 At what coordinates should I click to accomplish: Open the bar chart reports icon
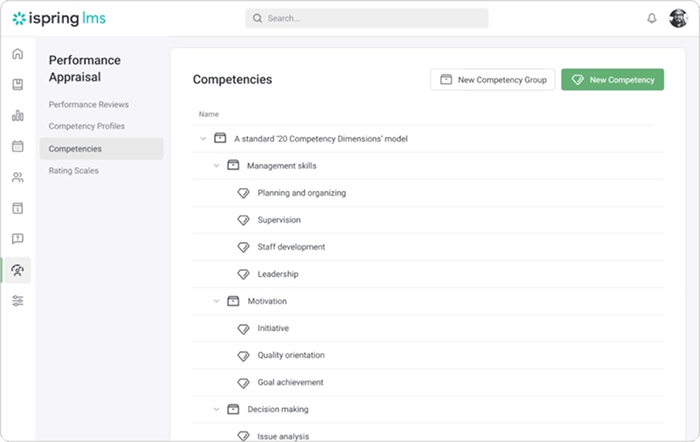point(17,115)
